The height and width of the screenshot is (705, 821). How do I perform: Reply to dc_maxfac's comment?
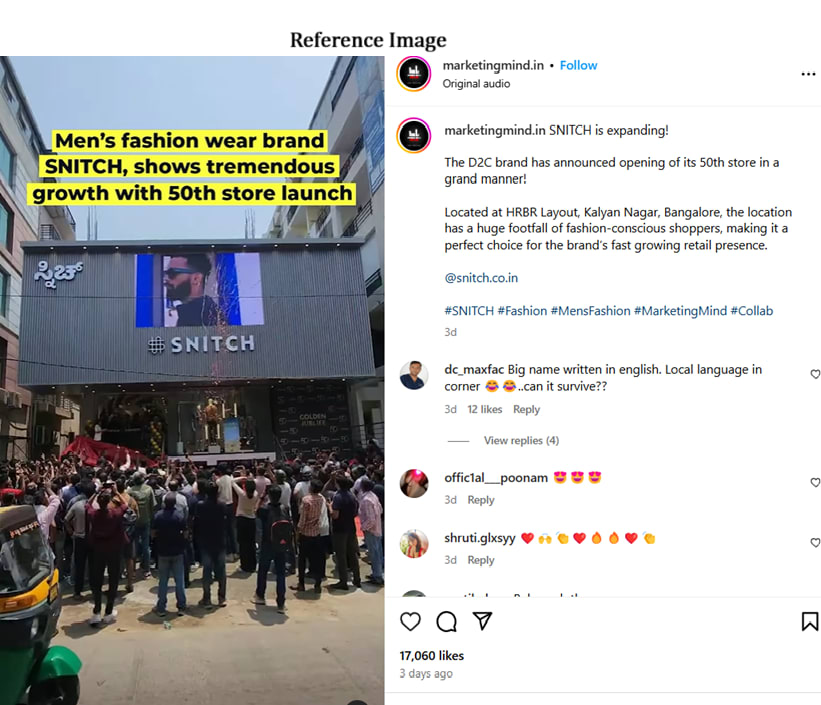tap(526, 410)
